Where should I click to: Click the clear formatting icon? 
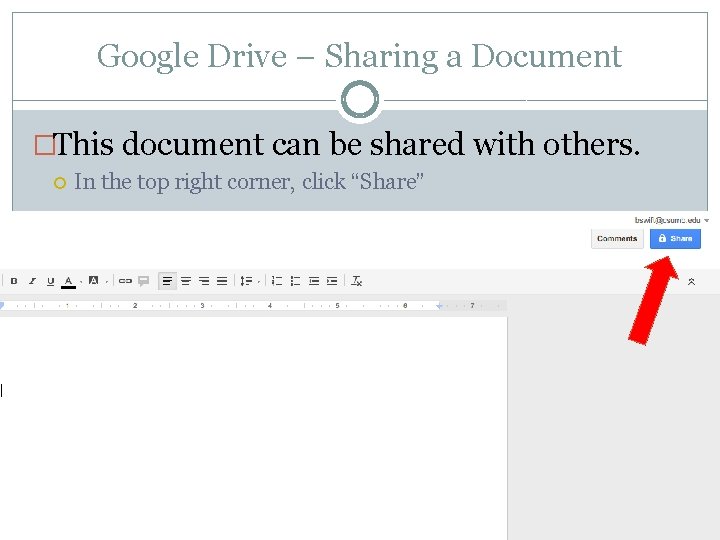click(x=356, y=281)
